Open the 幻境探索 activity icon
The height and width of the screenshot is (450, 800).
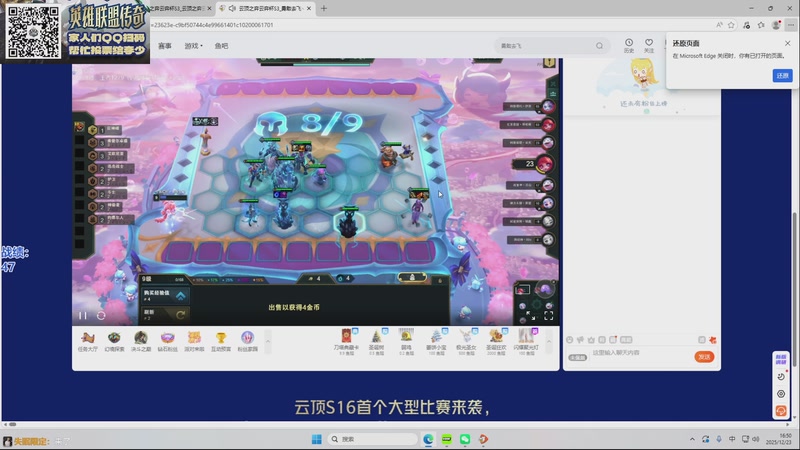(x=114, y=341)
